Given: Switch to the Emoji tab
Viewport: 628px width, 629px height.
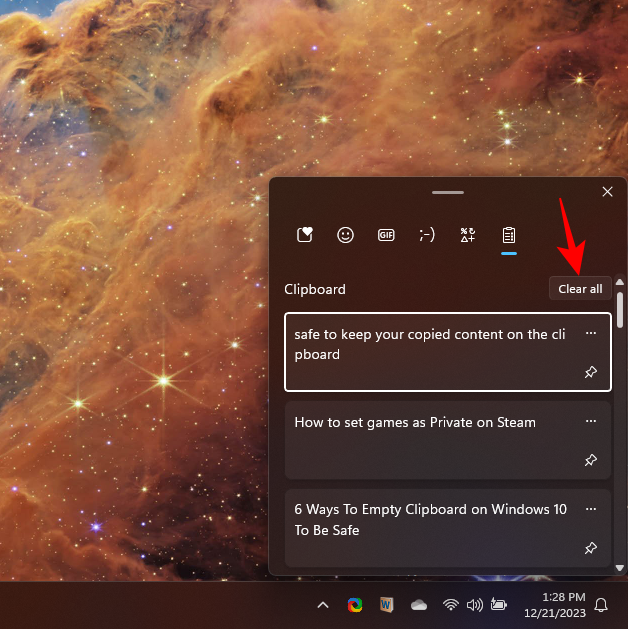Looking at the screenshot, I should click(345, 235).
